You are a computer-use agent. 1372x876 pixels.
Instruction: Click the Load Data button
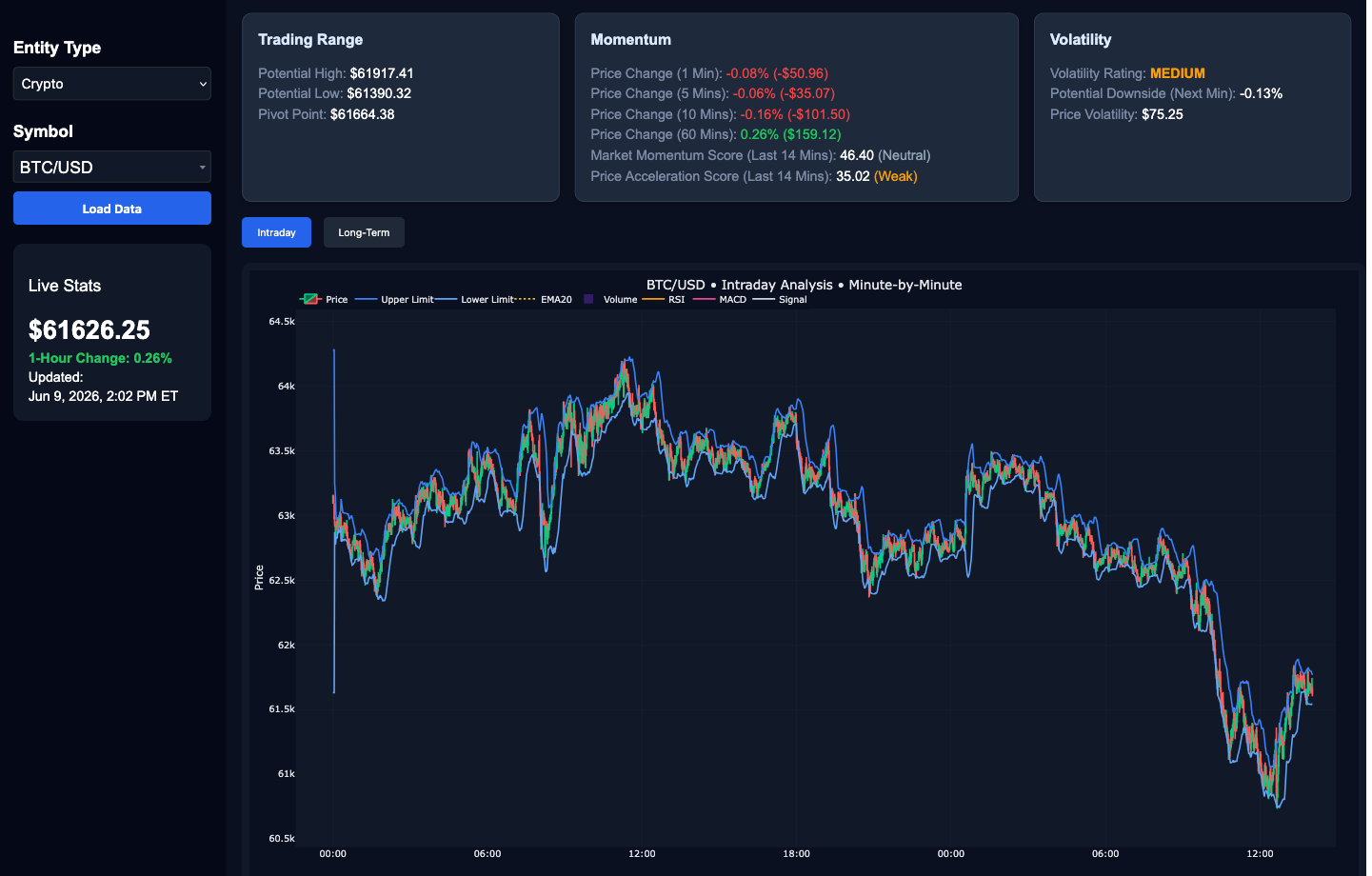pos(111,209)
